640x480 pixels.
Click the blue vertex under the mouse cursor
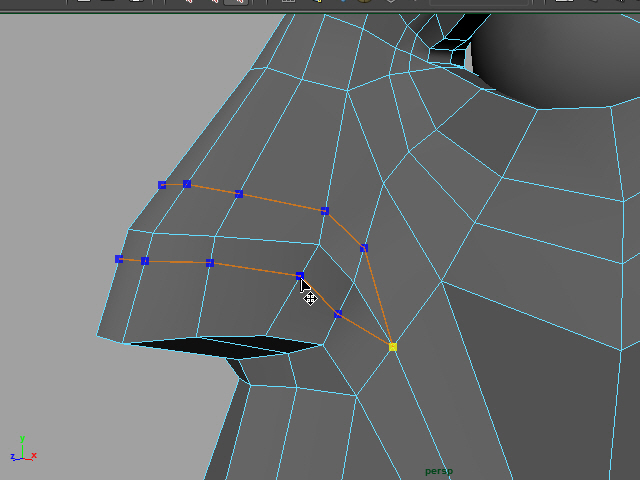pos(300,276)
